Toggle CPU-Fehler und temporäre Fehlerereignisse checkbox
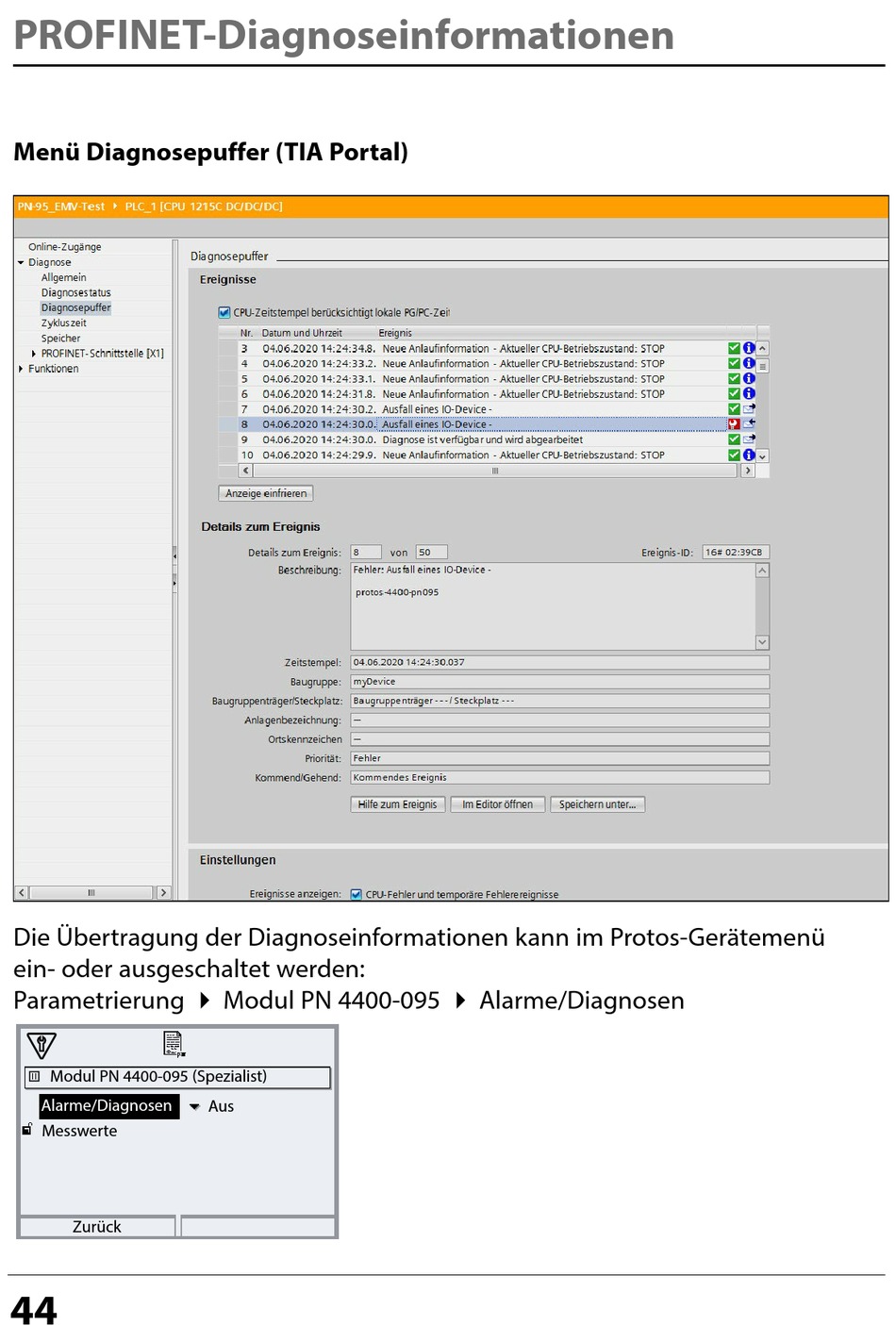The image size is (896, 1325). [357, 894]
